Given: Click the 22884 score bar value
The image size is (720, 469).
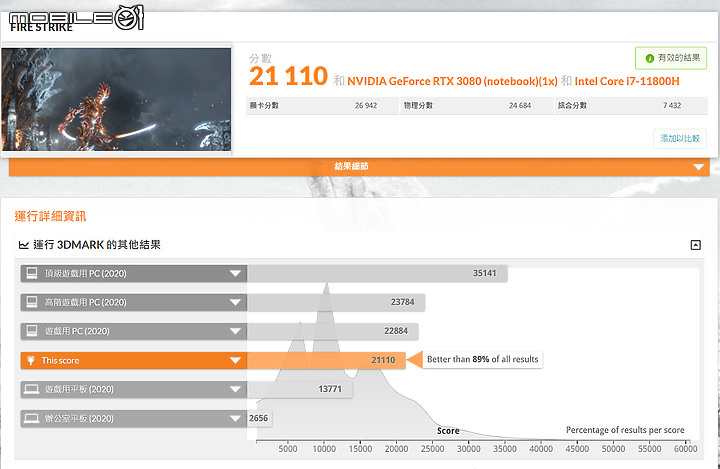Looking at the screenshot, I should (396, 331).
